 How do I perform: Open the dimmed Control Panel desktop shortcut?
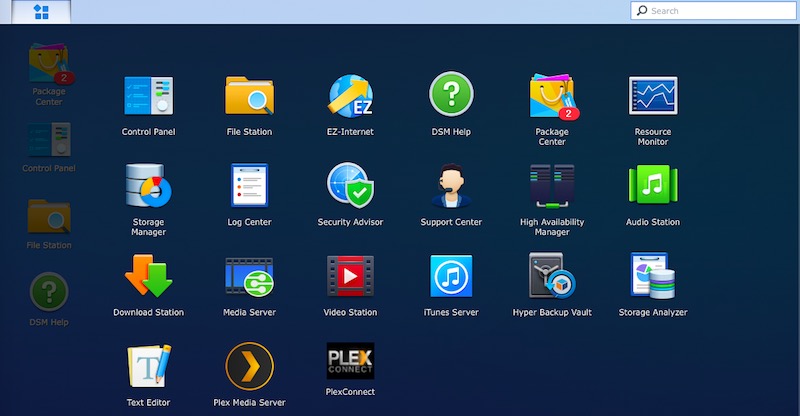point(49,139)
